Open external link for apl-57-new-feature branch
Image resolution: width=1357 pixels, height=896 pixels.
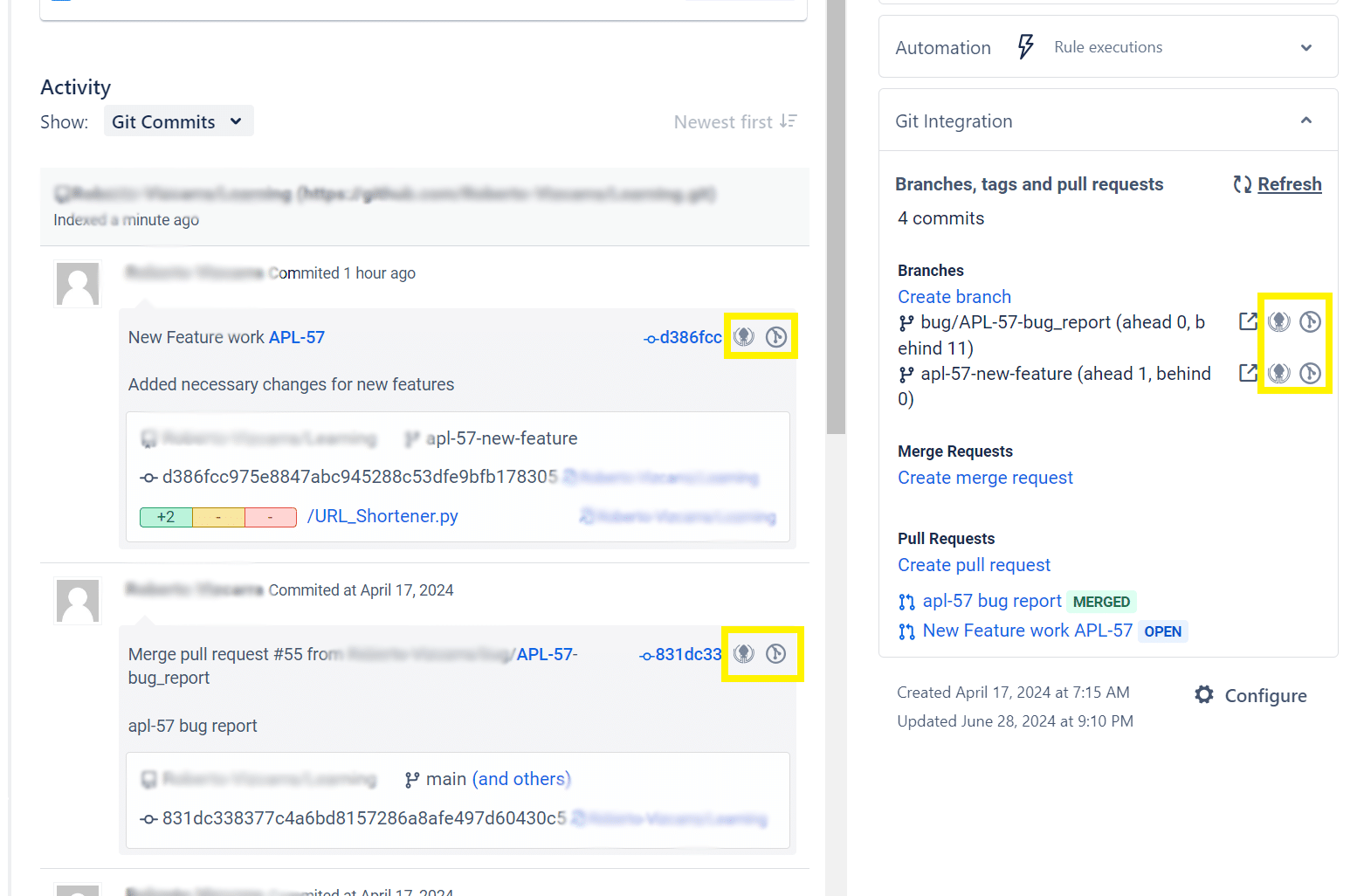point(1249,373)
